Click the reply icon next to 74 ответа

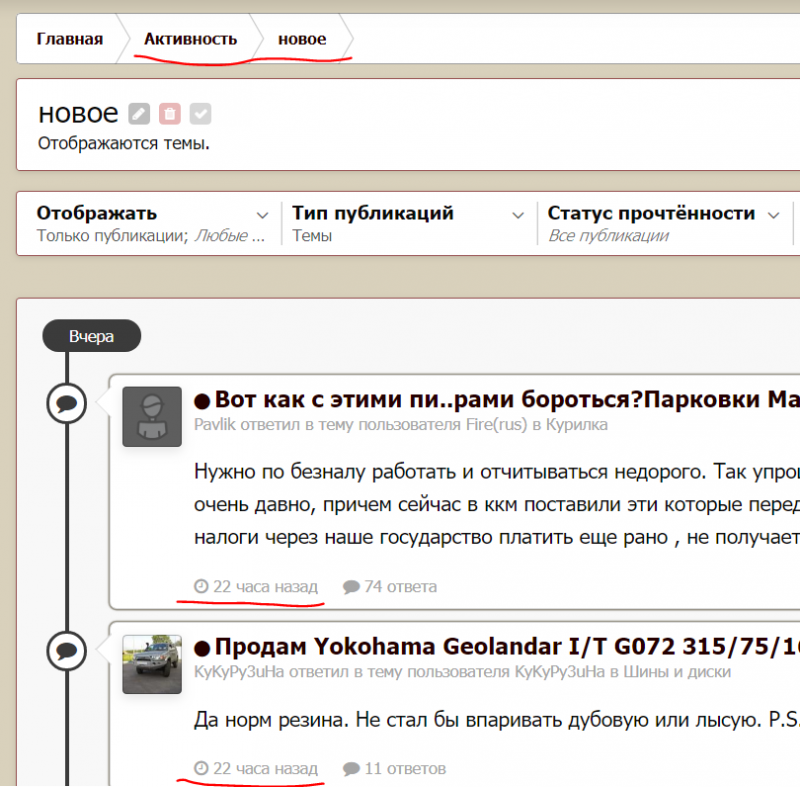pos(353,586)
